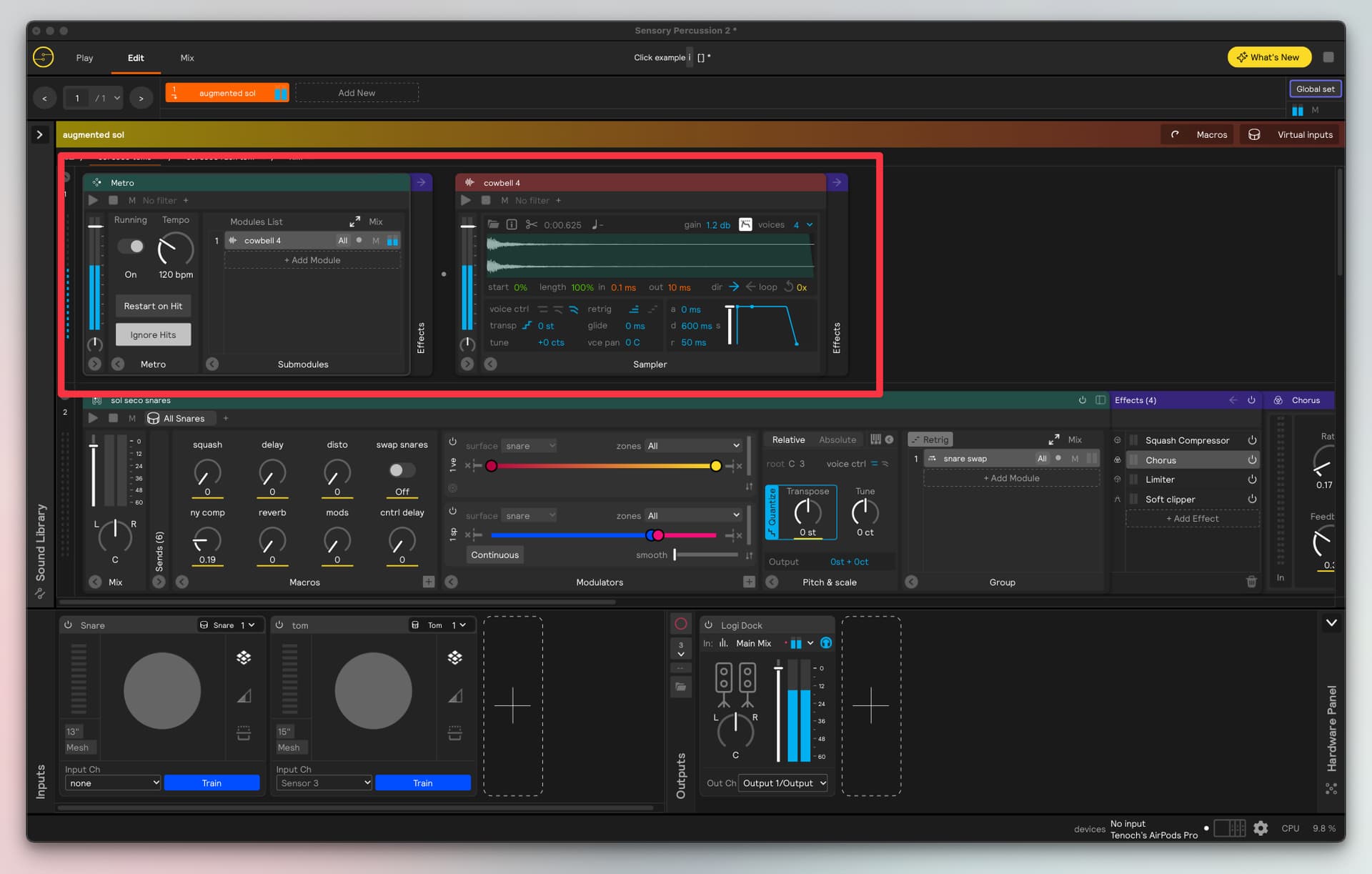
Task: Toggle the Metro Running switch
Action: [x=131, y=247]
